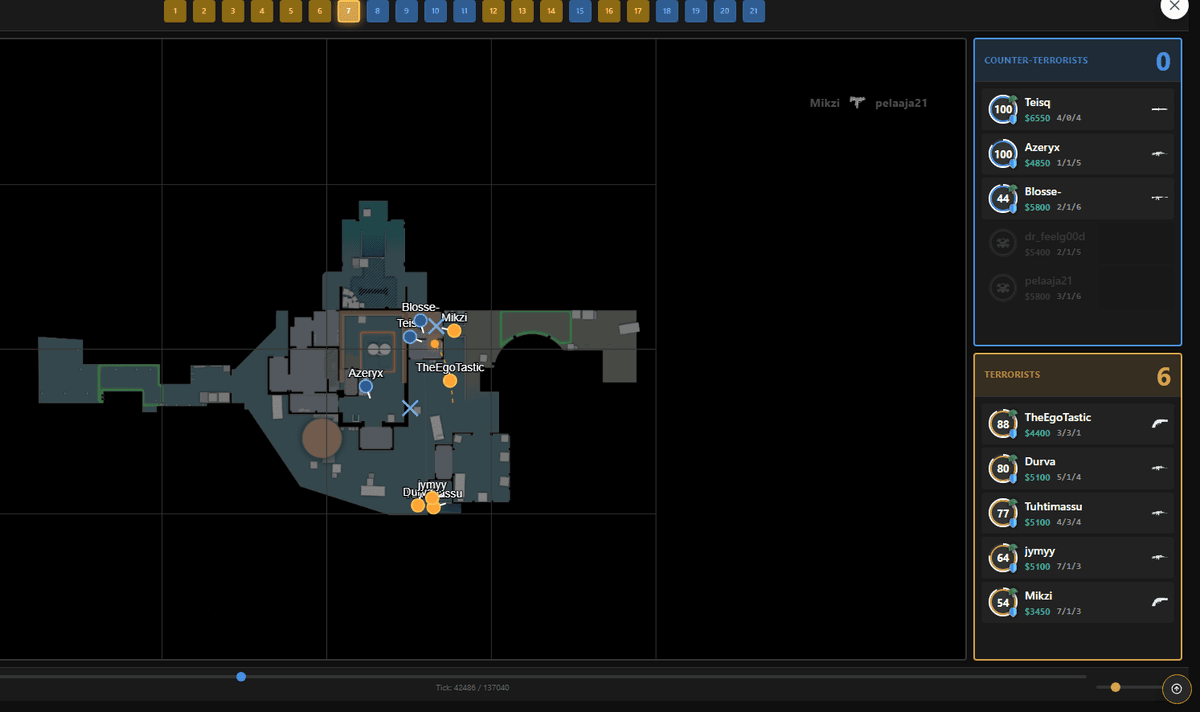The image size is (1200, 712).
Task: Jump to round 14
Action: pyautogui.click(x=551, y=11)
